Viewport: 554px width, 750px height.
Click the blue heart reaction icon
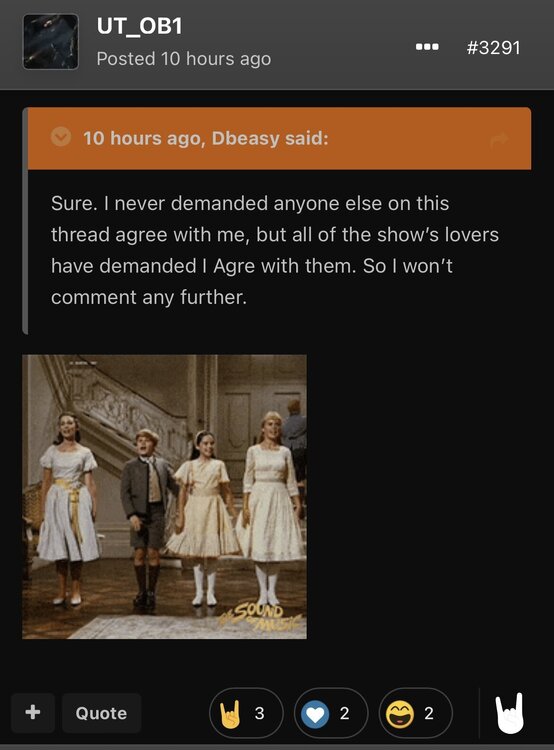click(x=315, y=714)
